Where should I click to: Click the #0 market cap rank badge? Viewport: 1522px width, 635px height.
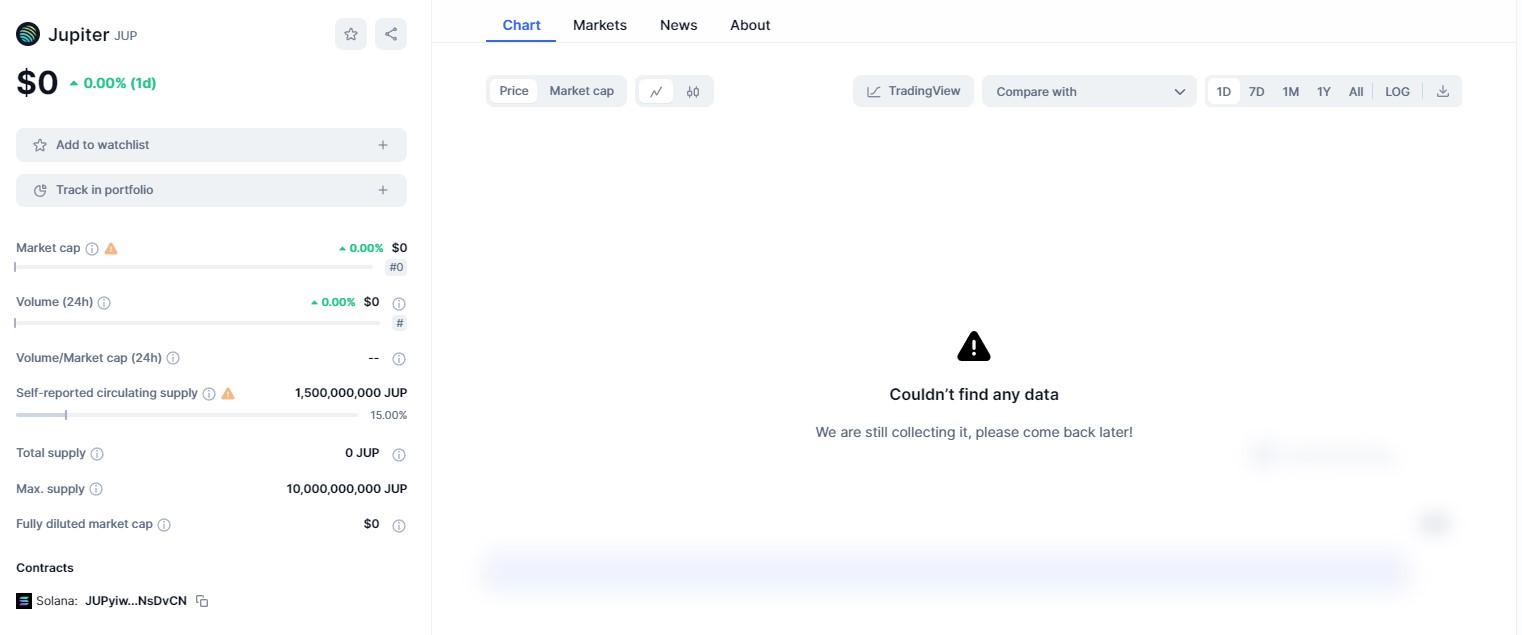[396, 267]
